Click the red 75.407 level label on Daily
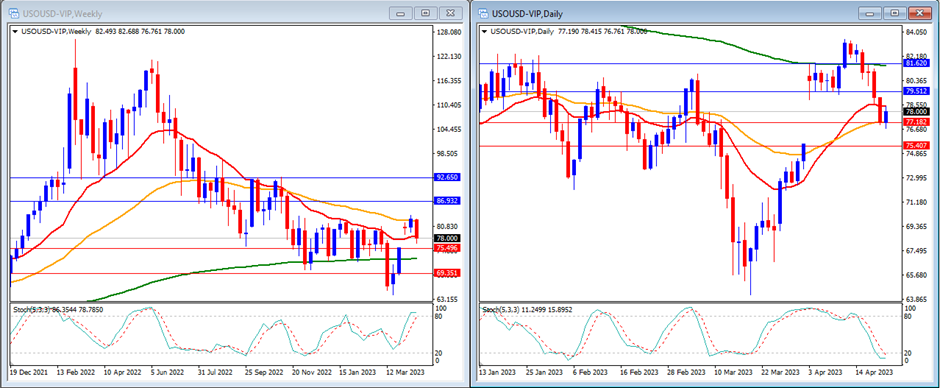The height and width of the screenshot is (388, 940). 917,146
